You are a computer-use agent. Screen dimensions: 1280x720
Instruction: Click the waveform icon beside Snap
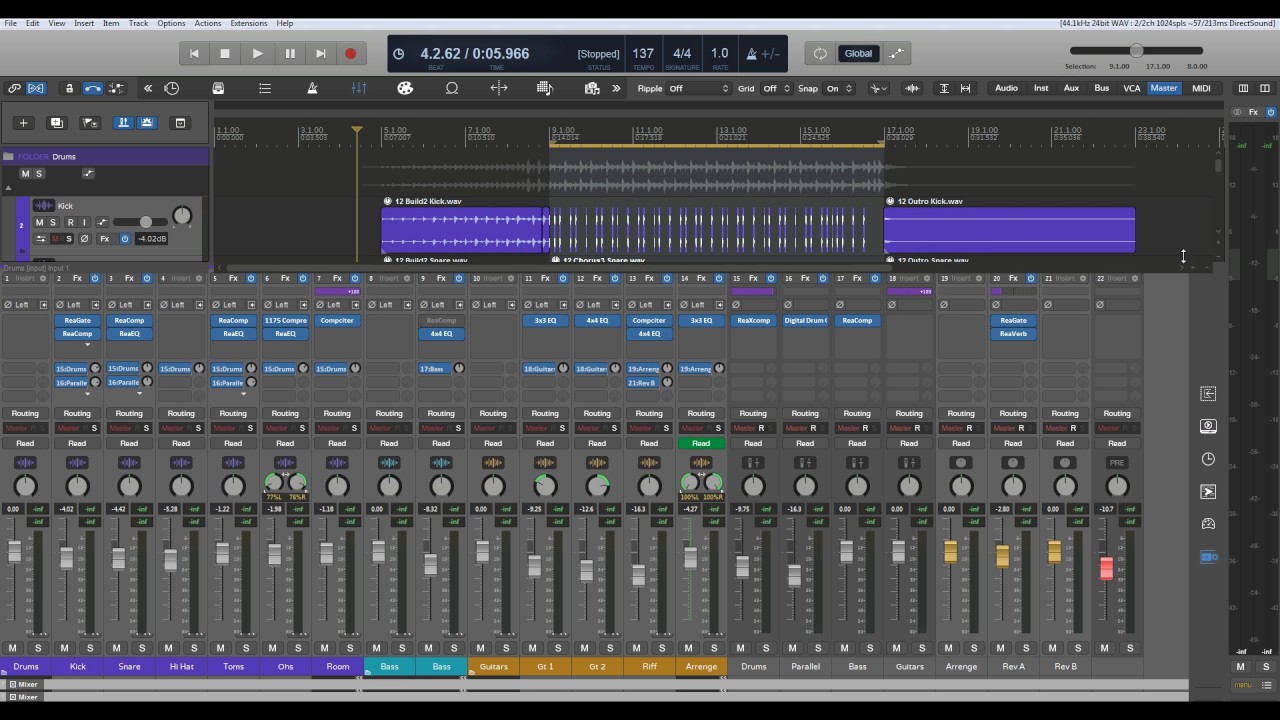(912, 88)
